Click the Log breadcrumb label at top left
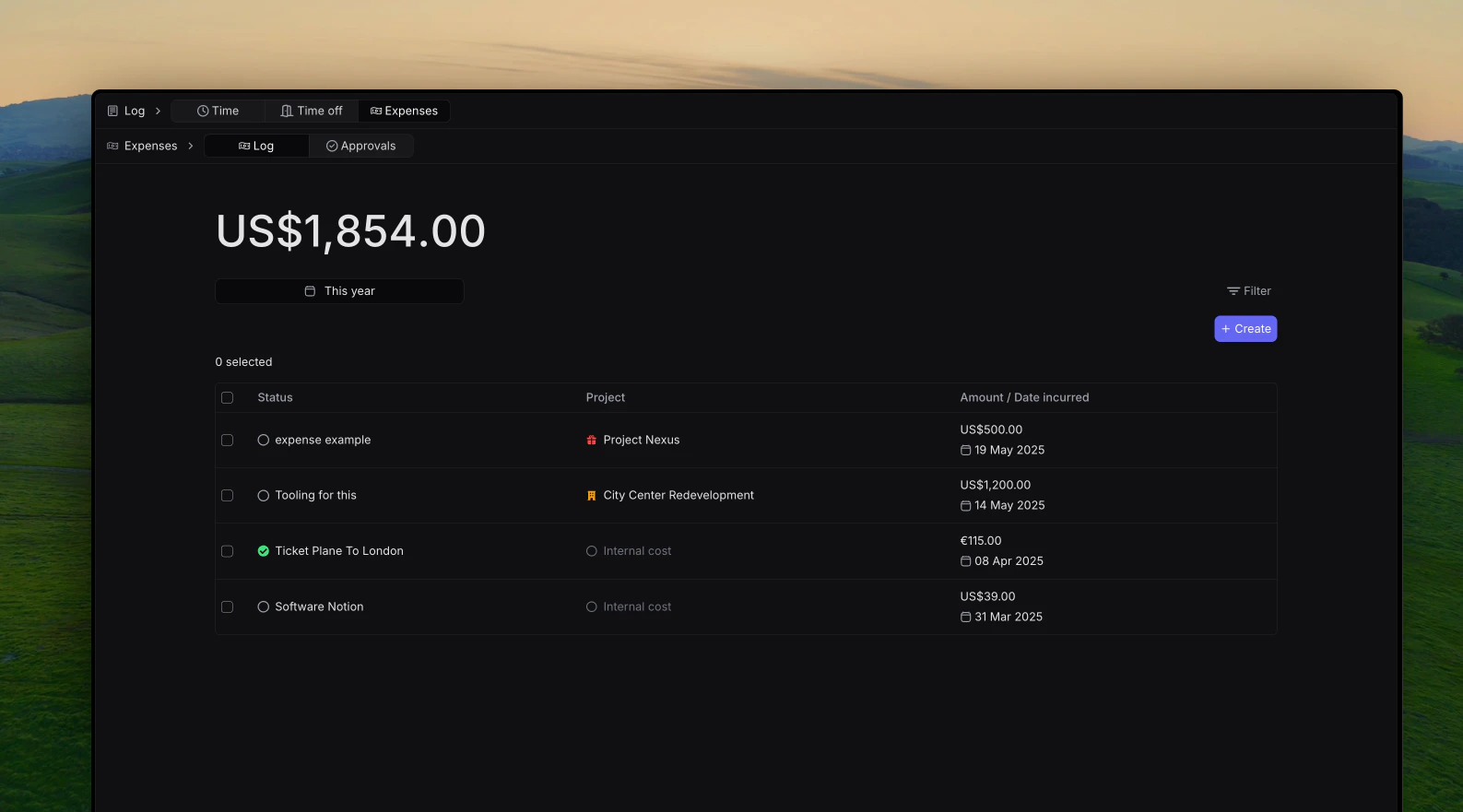 pos(135,111)
